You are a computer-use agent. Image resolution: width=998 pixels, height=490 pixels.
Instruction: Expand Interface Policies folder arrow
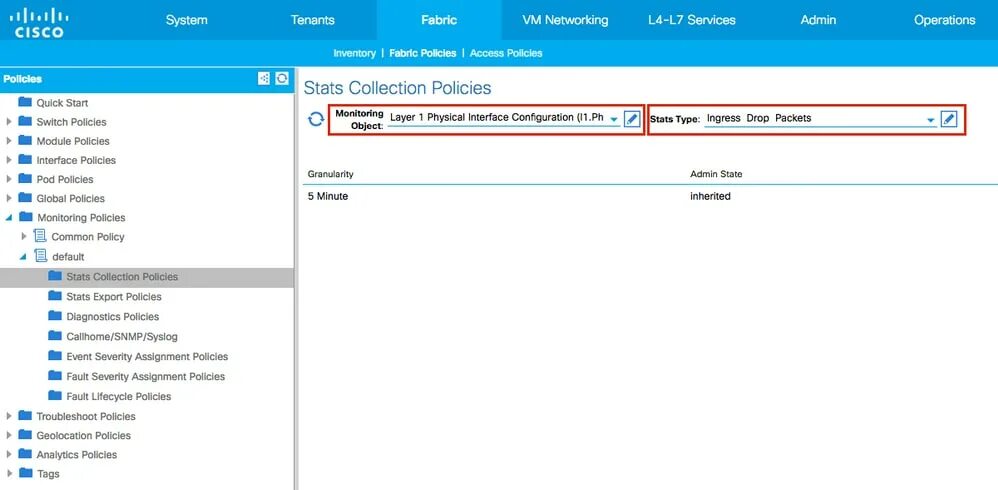[x=9, y=160]
